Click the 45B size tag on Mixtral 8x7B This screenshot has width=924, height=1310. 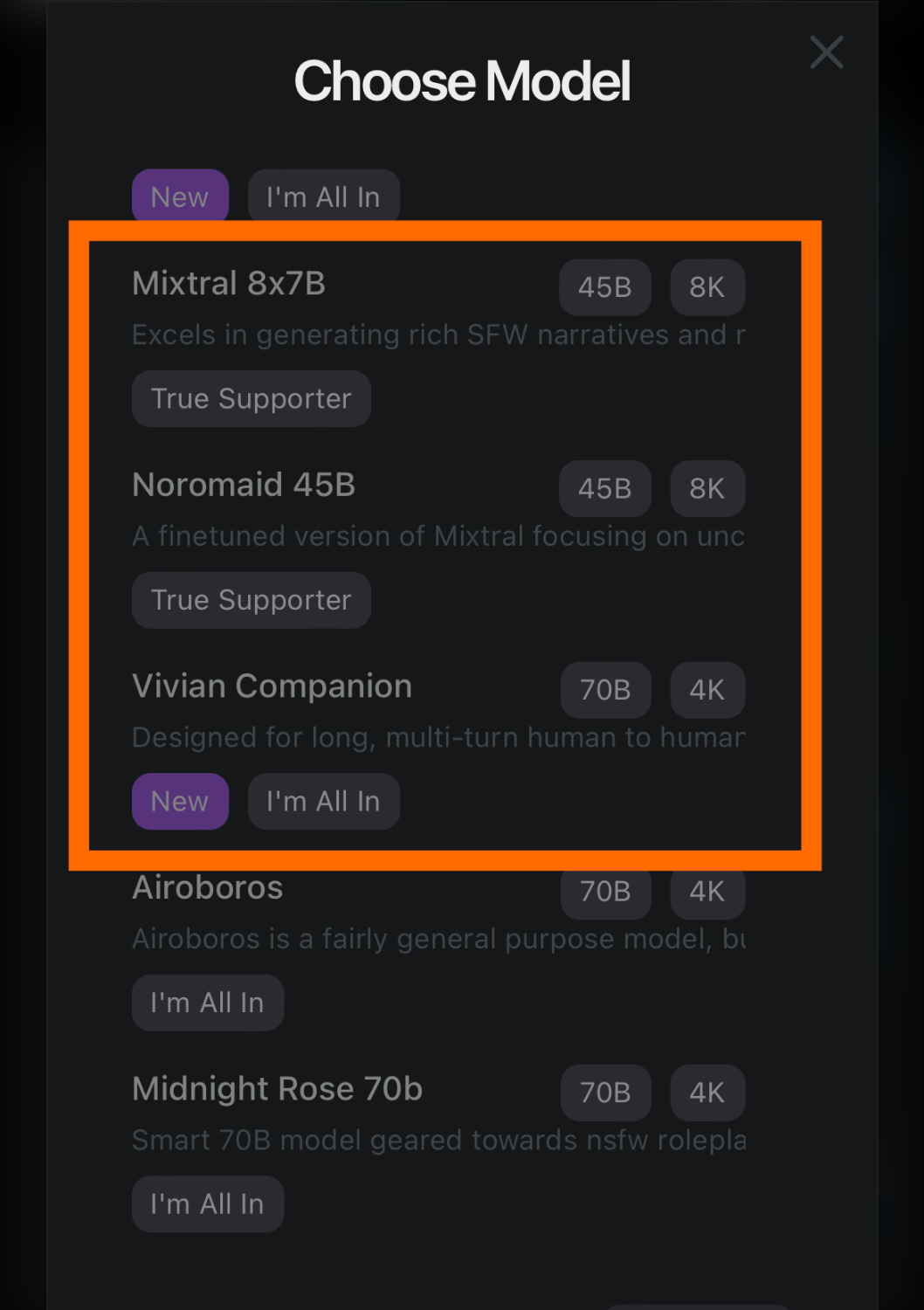[604, 287]
